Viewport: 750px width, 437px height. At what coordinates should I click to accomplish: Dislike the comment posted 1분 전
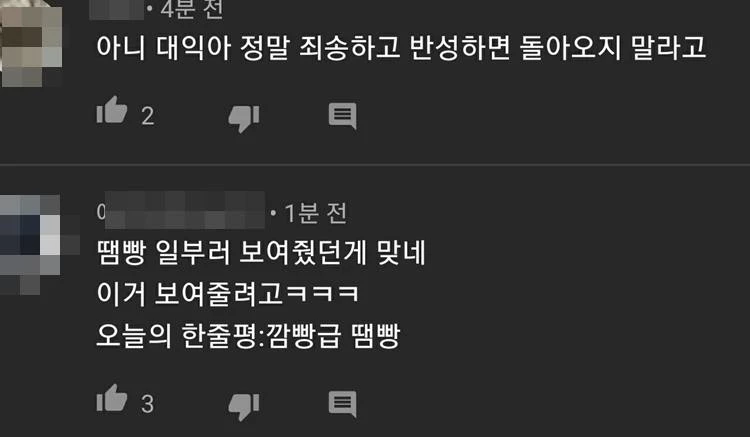(x=244, y=406)
